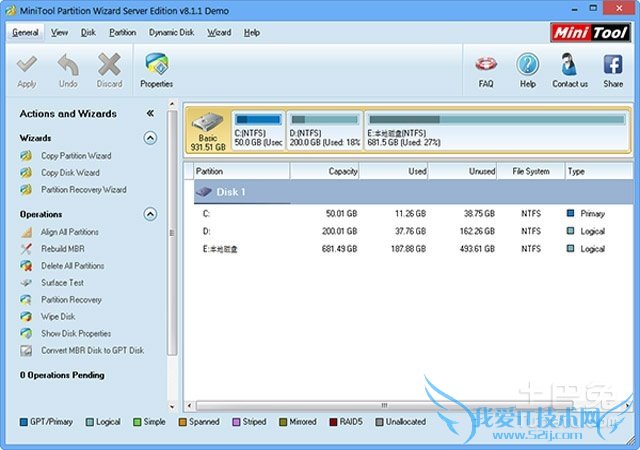Open disk Properties from the toolbar

click(156, 69)
